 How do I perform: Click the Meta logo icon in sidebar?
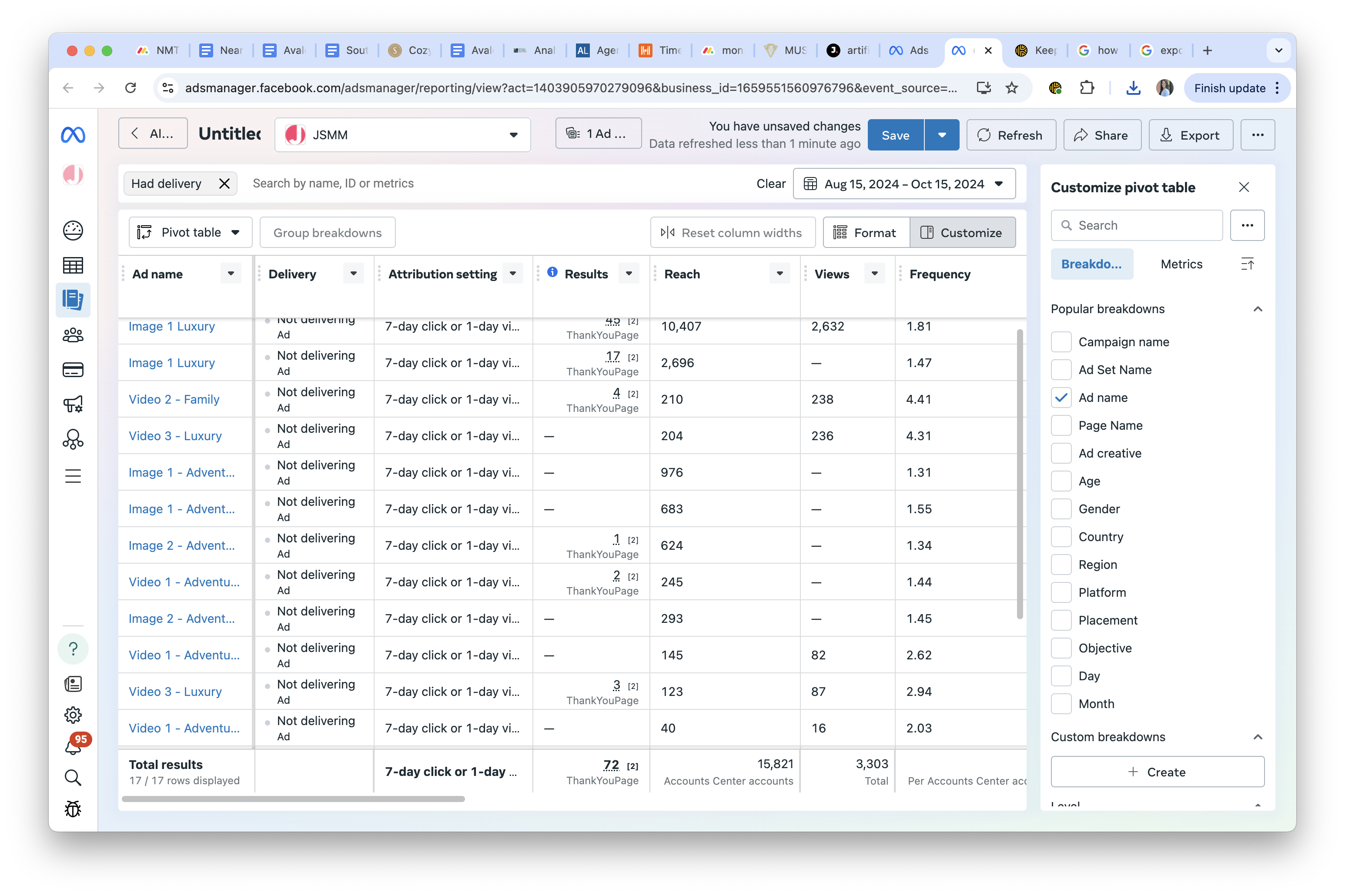click(x=73, y=135)
